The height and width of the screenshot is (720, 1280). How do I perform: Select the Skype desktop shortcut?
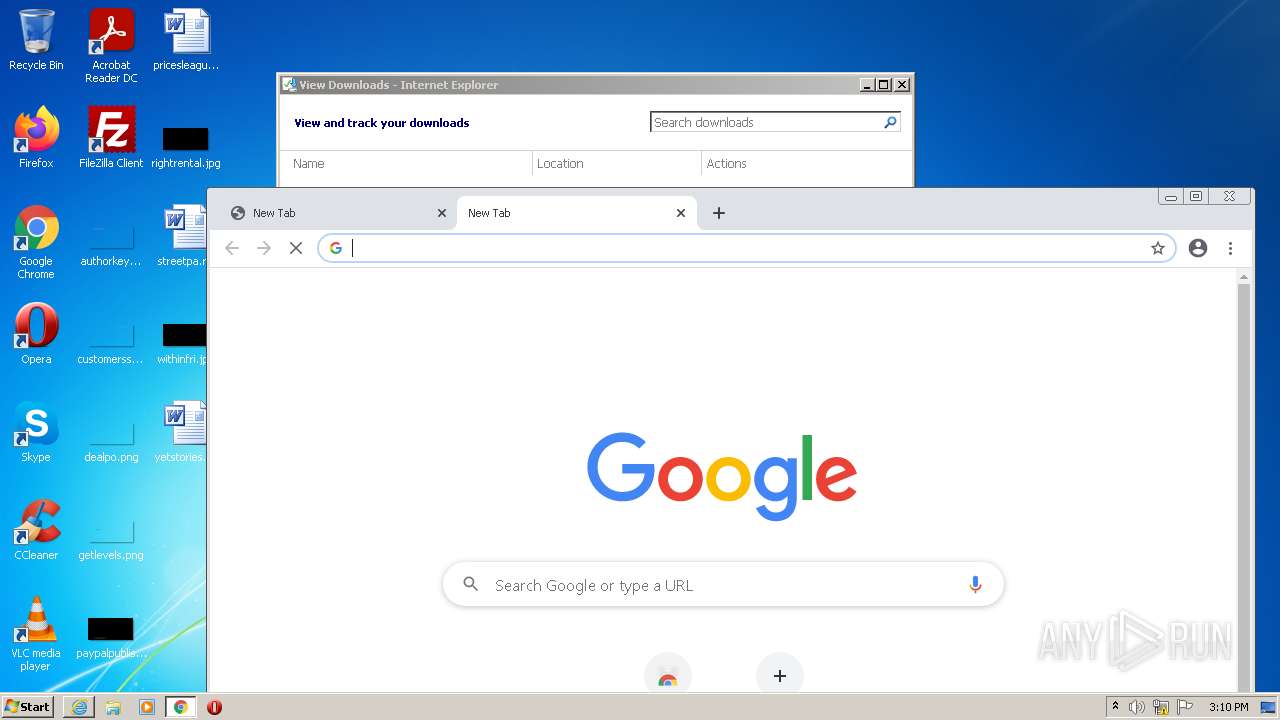(36, 432)
